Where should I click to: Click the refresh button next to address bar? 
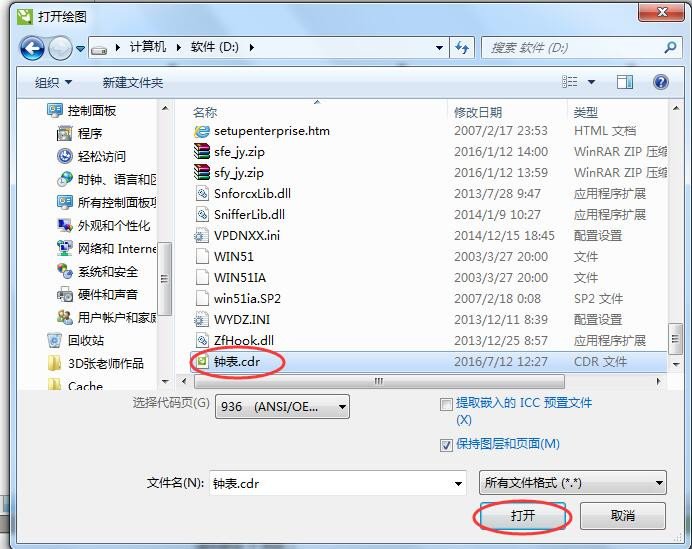(462, 47)
